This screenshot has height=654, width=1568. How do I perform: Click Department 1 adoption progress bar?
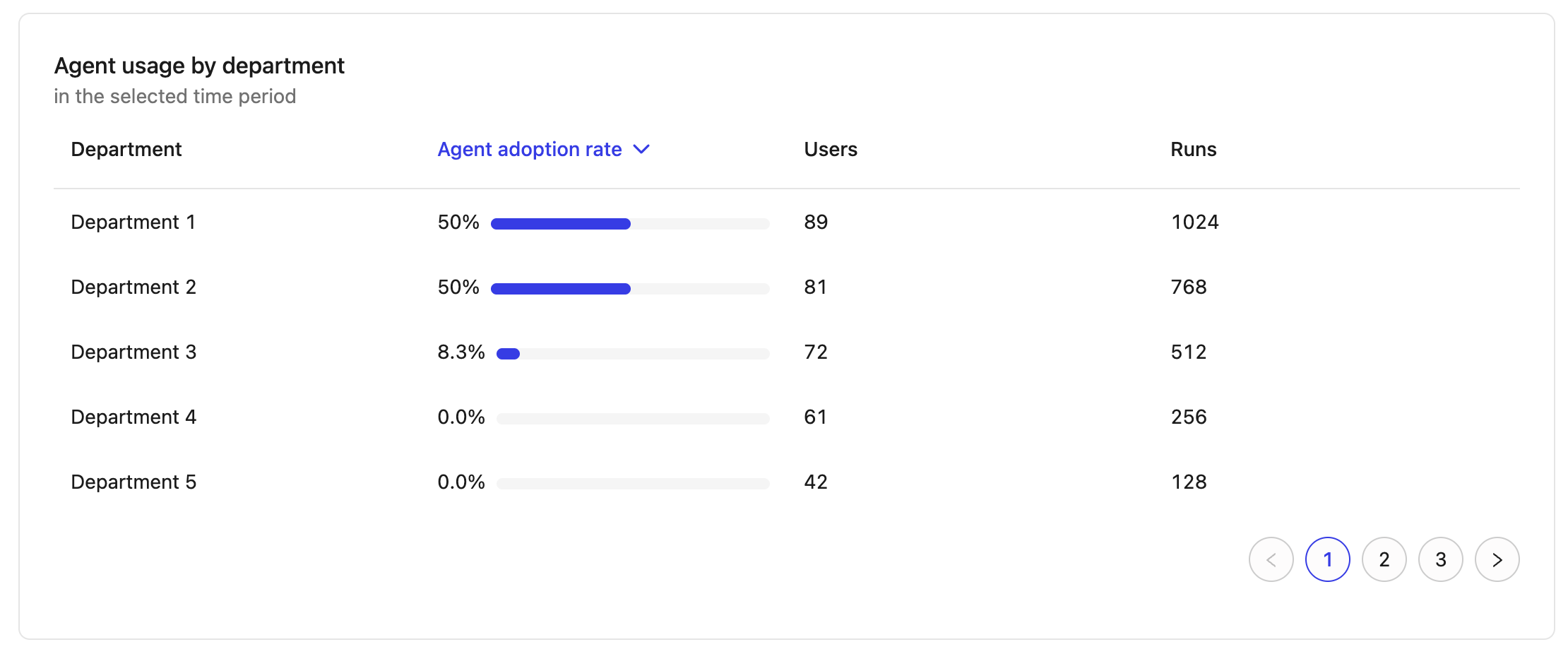pyautogui.click(x=629, y=224)
